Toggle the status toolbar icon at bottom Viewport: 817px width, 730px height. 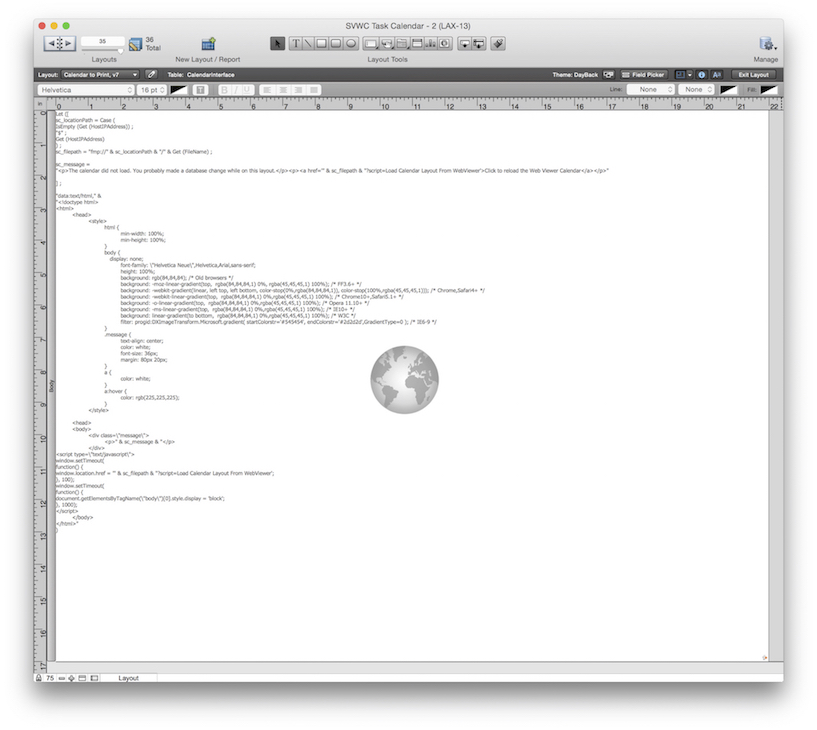coord(82,678)
